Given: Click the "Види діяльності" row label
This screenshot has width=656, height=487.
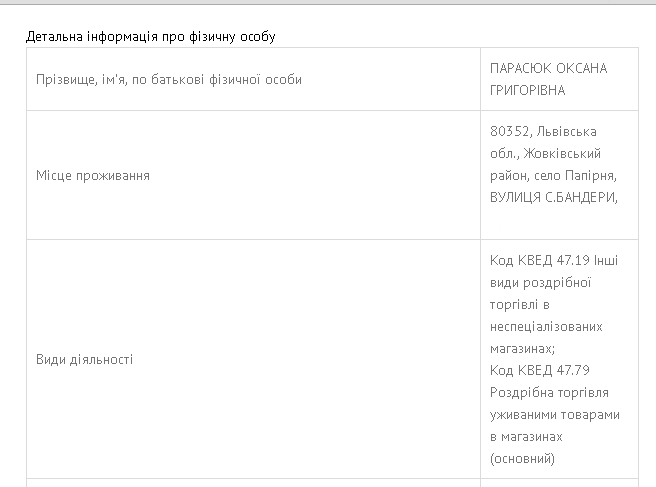Looking at the screenshot, I should (x=84, y=359).
